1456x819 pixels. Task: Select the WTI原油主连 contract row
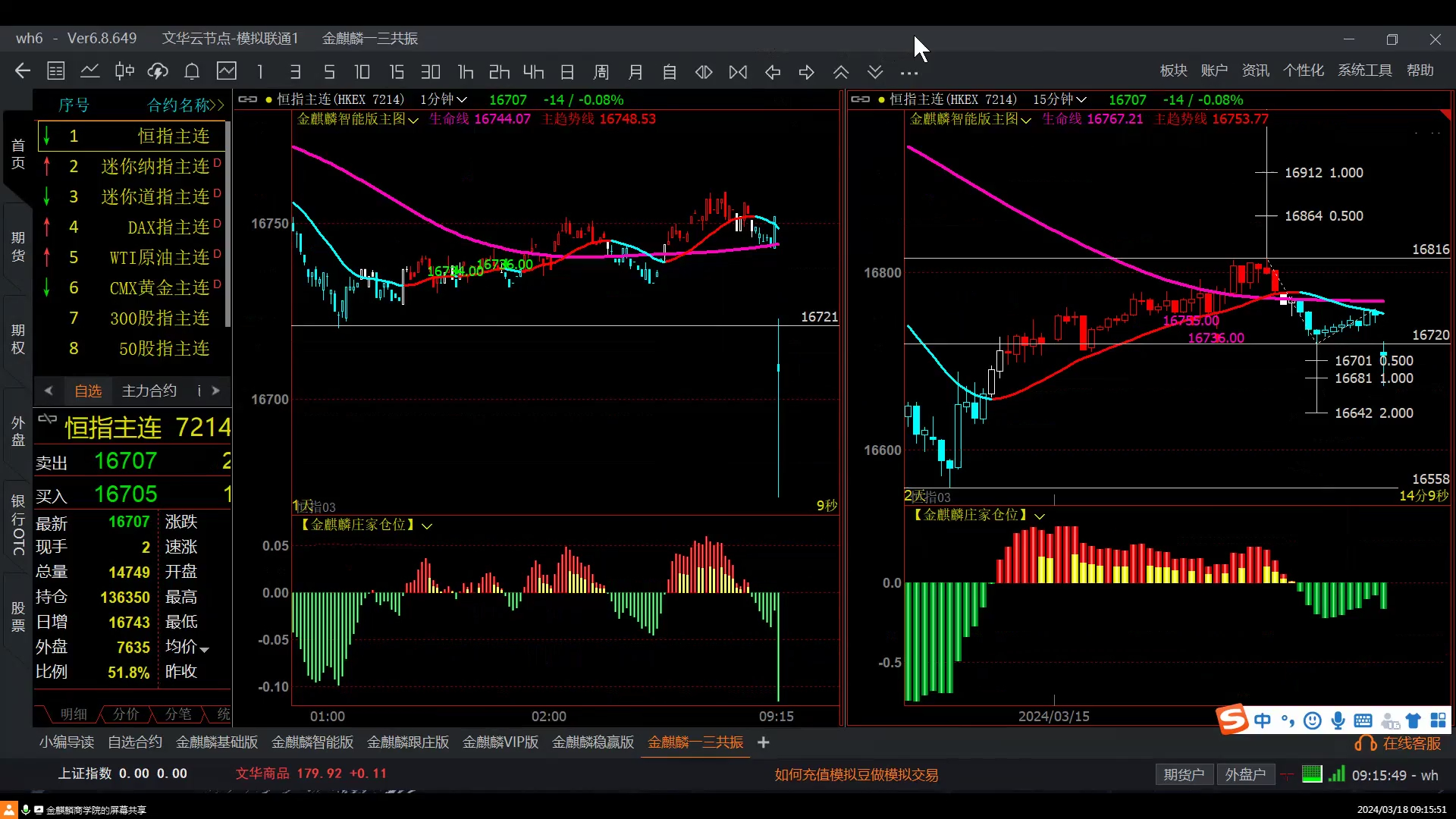click(x=132, y=257)
